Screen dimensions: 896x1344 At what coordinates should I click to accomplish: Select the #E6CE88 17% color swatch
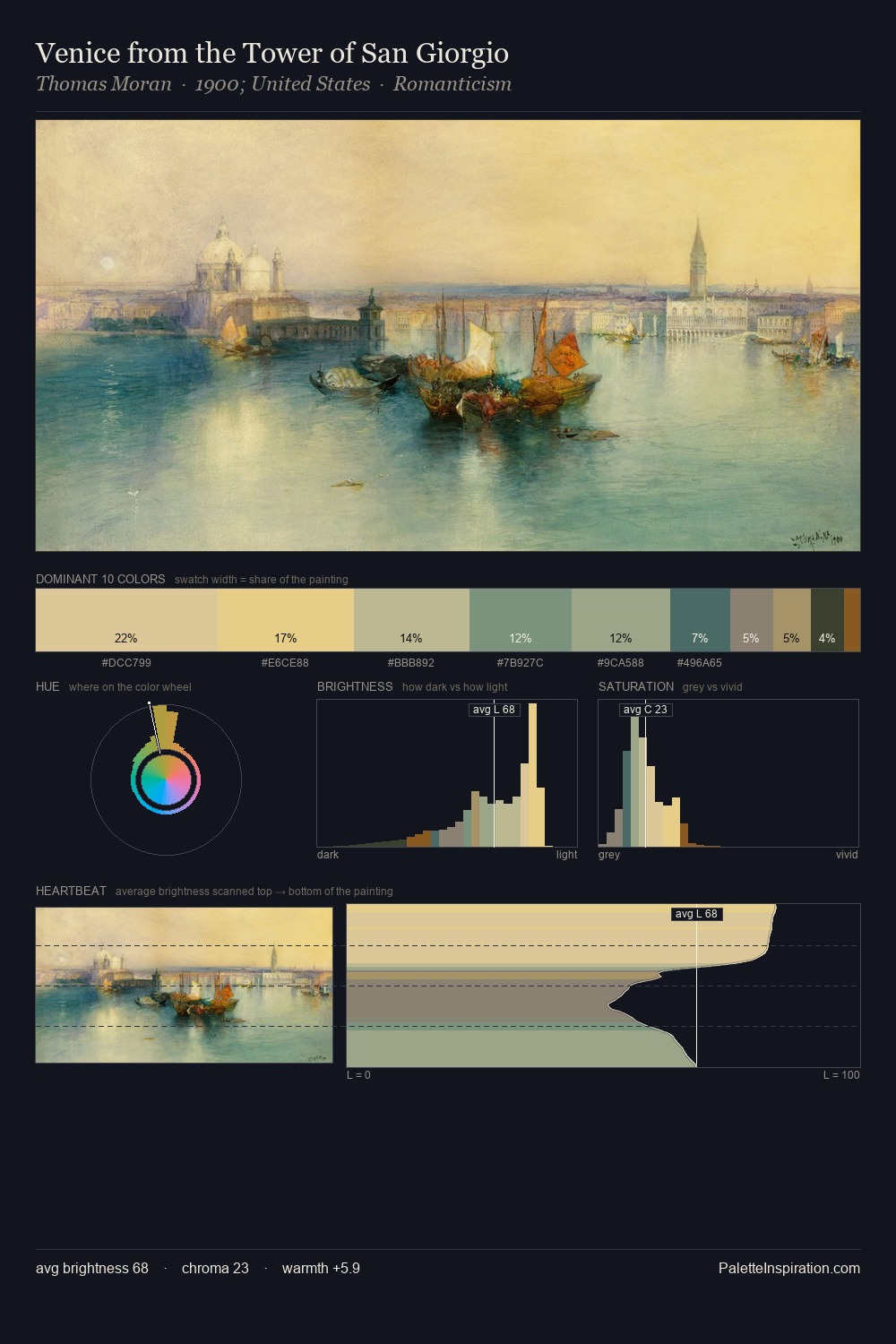pos(286,619)
